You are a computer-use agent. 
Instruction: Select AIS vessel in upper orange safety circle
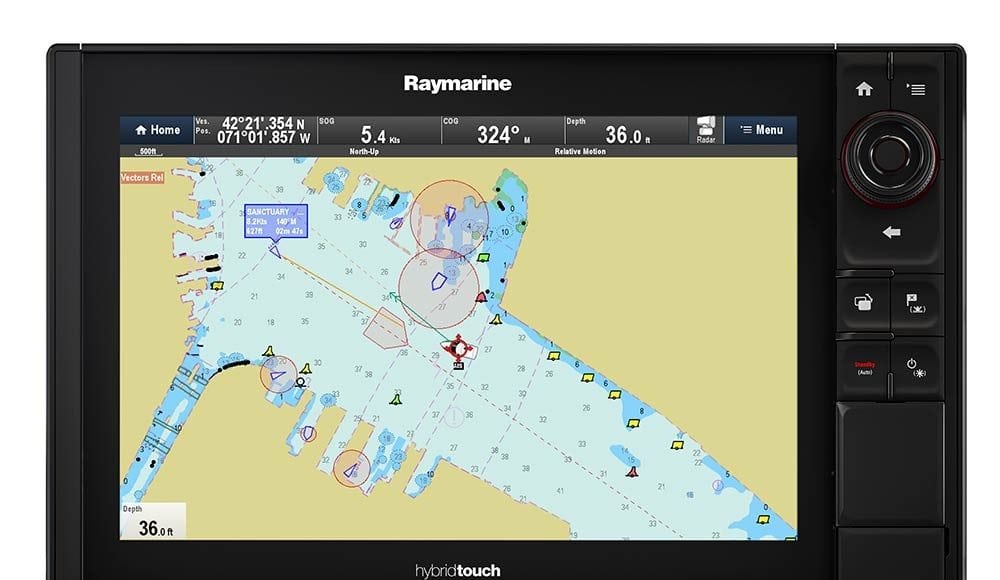[450, 215]
